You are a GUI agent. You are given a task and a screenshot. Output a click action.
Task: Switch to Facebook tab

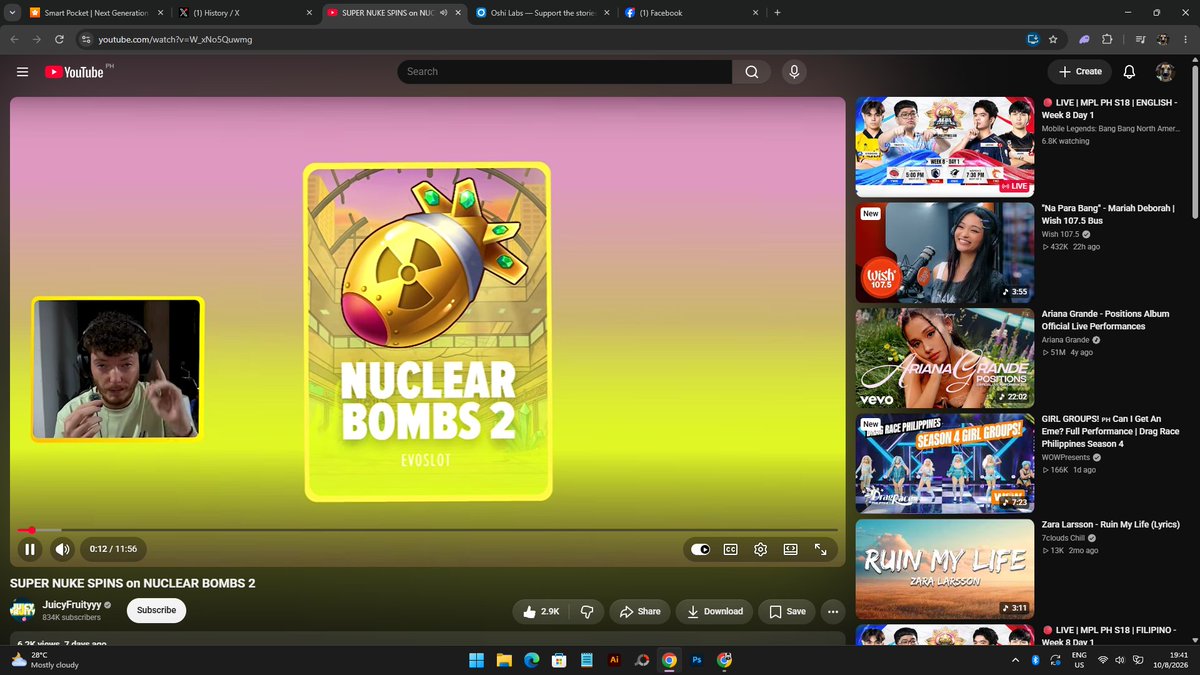tap(690, 12)
